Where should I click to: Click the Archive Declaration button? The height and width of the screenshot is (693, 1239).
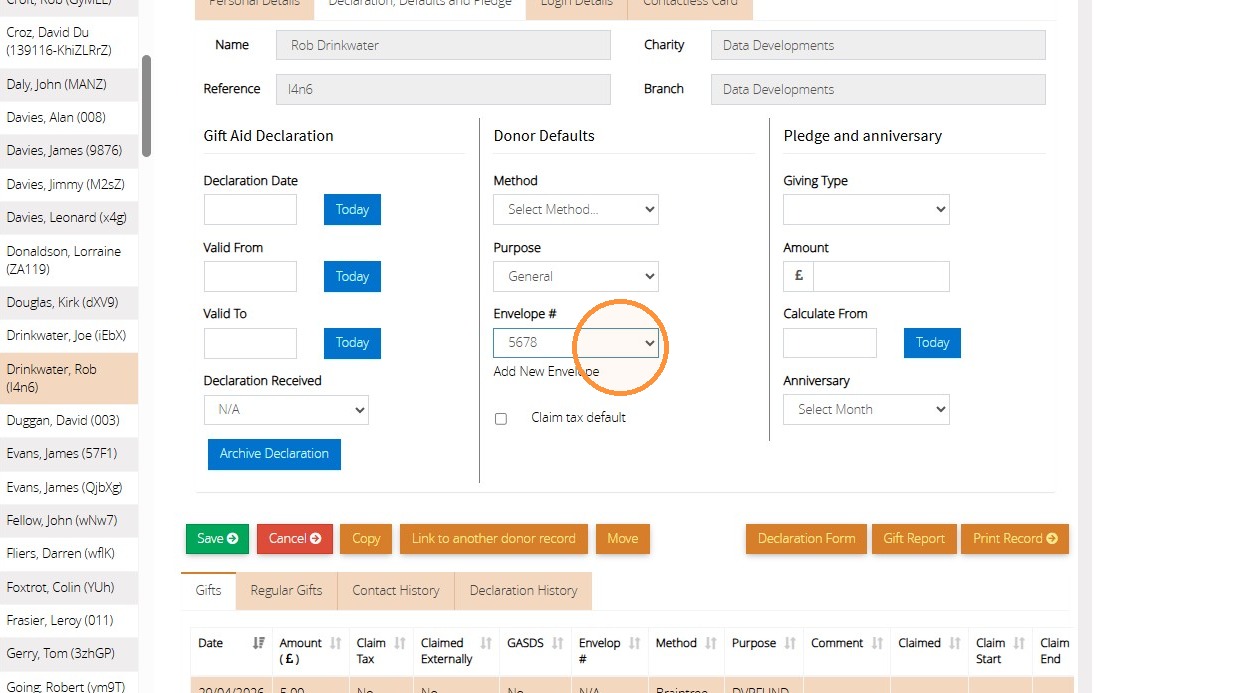[x=274, y=454]
